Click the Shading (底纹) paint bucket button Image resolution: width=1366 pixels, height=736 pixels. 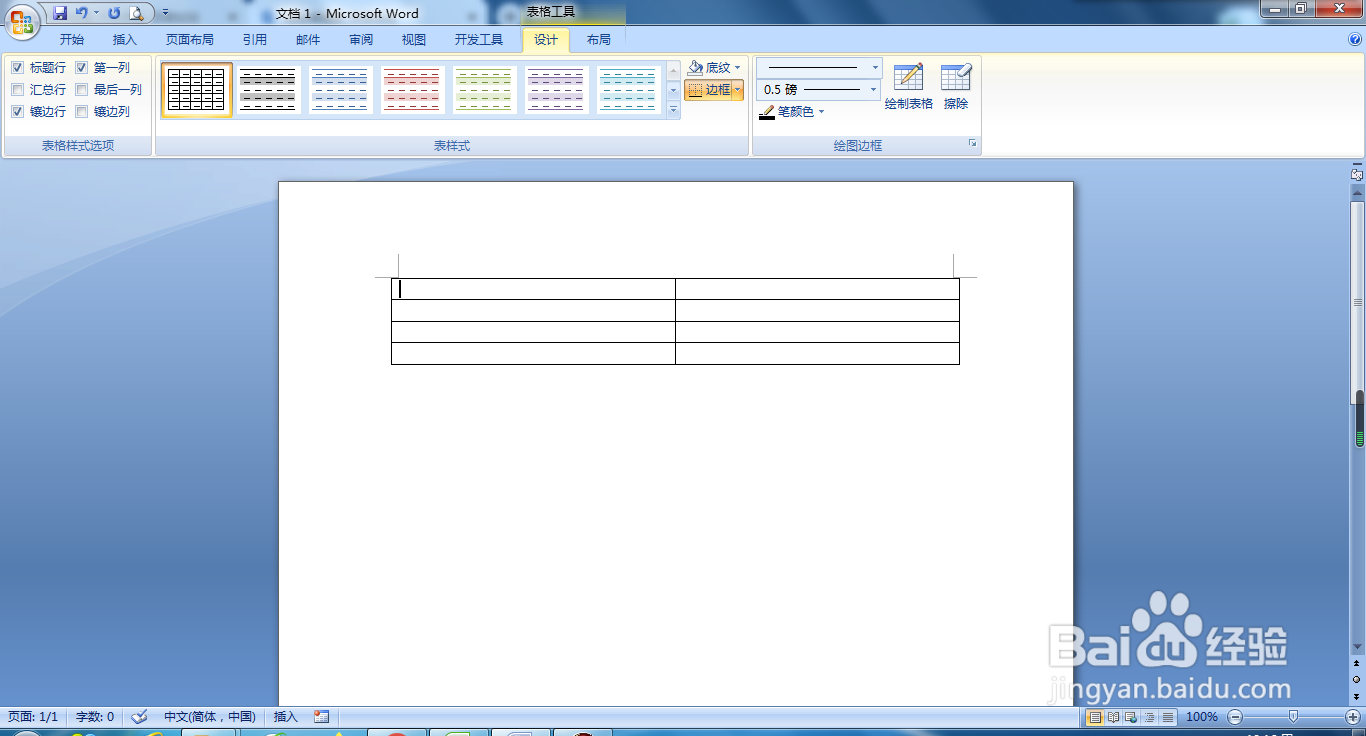point(708,68)
